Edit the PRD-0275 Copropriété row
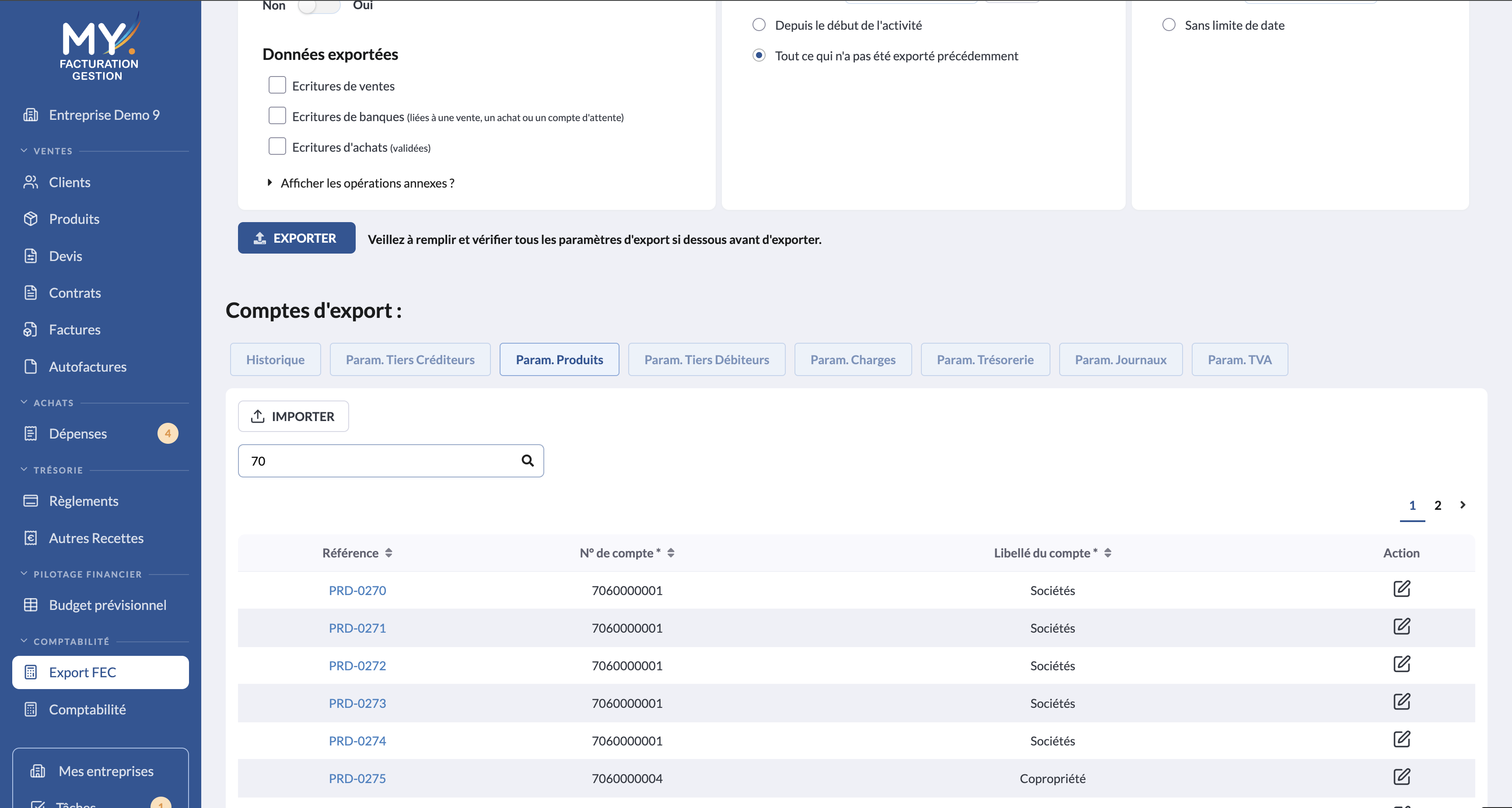This screenshot has height=808, width=1512. [x=1402, y=777]
